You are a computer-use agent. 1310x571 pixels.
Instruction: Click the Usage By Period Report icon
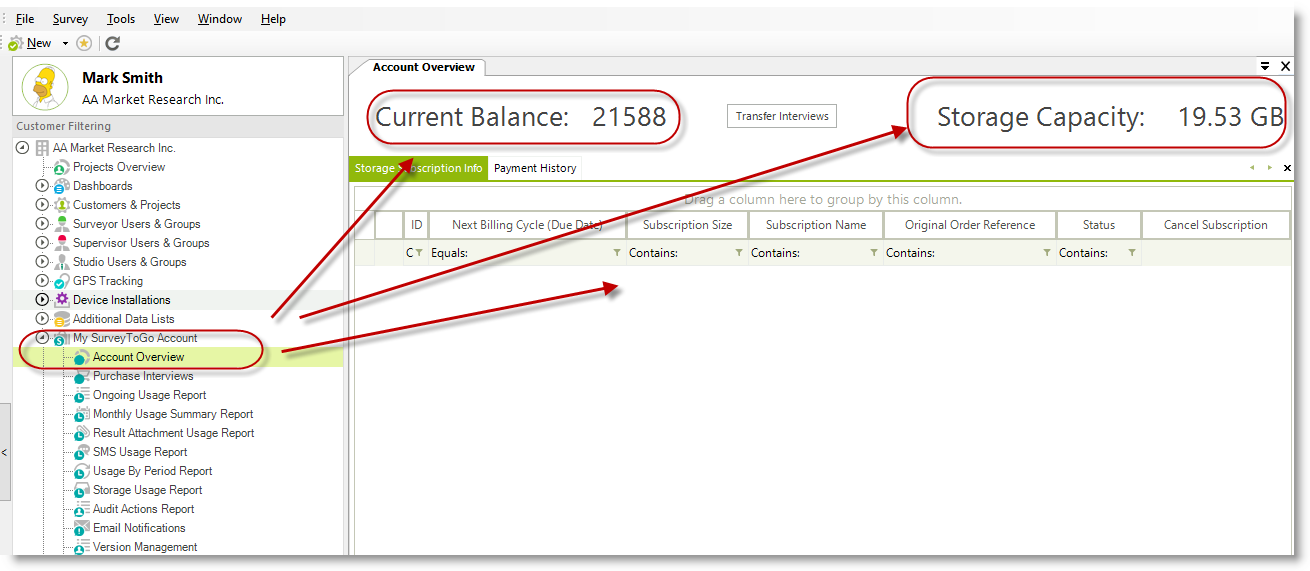(82, 471)
